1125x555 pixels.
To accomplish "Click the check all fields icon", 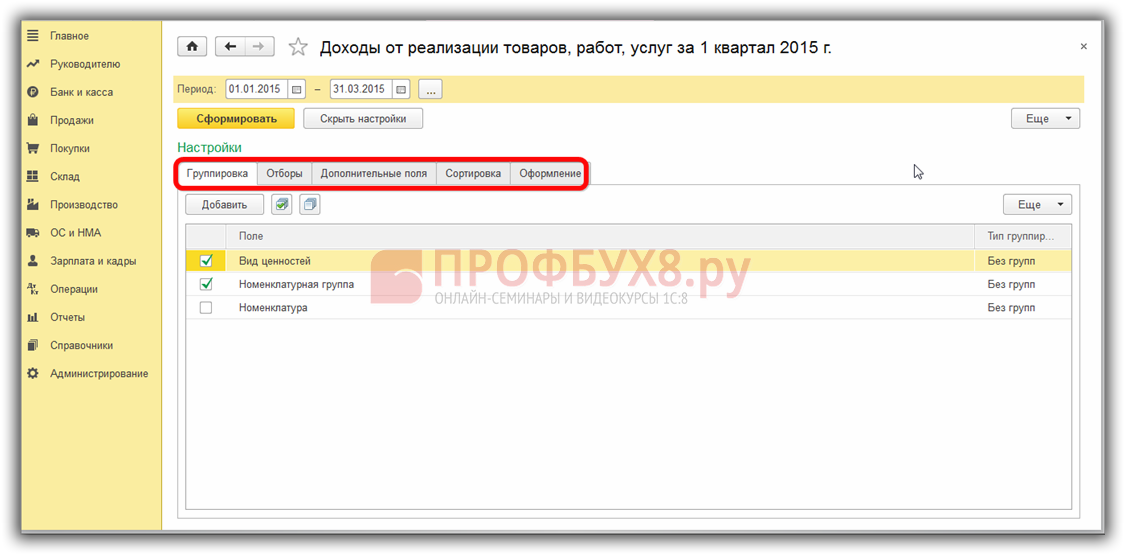I will [282, 205].
